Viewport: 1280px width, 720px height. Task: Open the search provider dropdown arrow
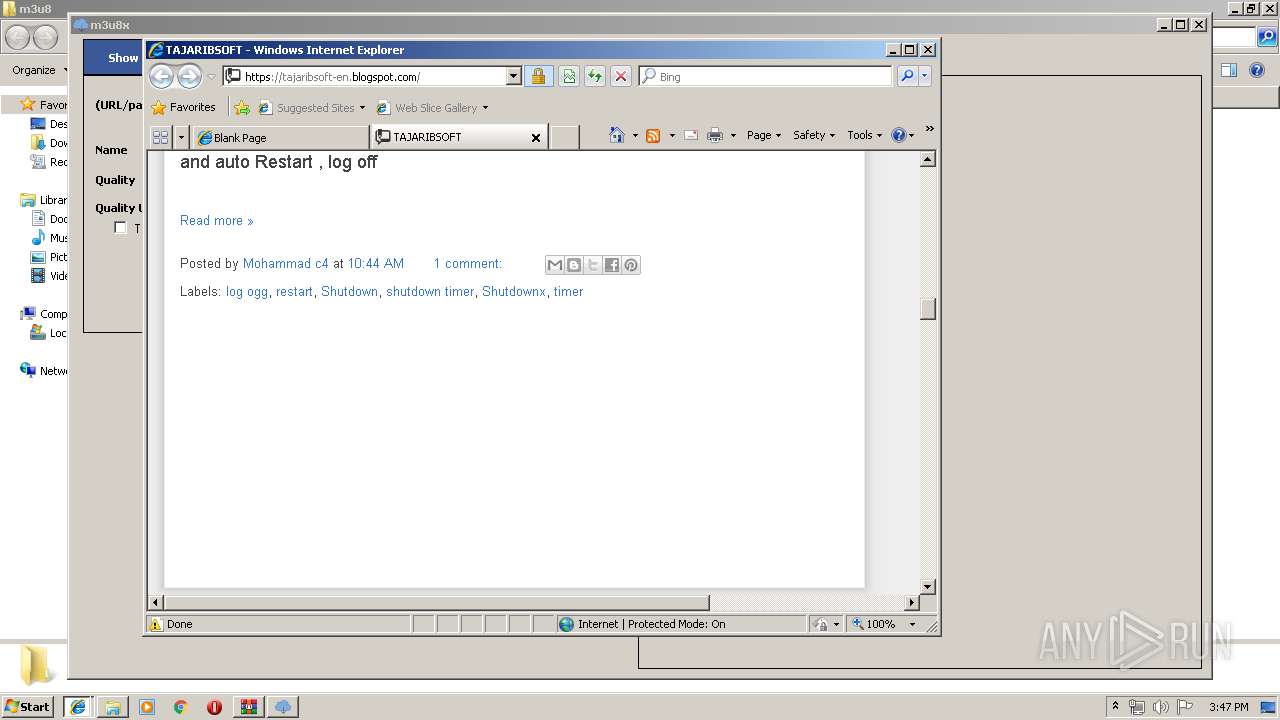point(925,76)
